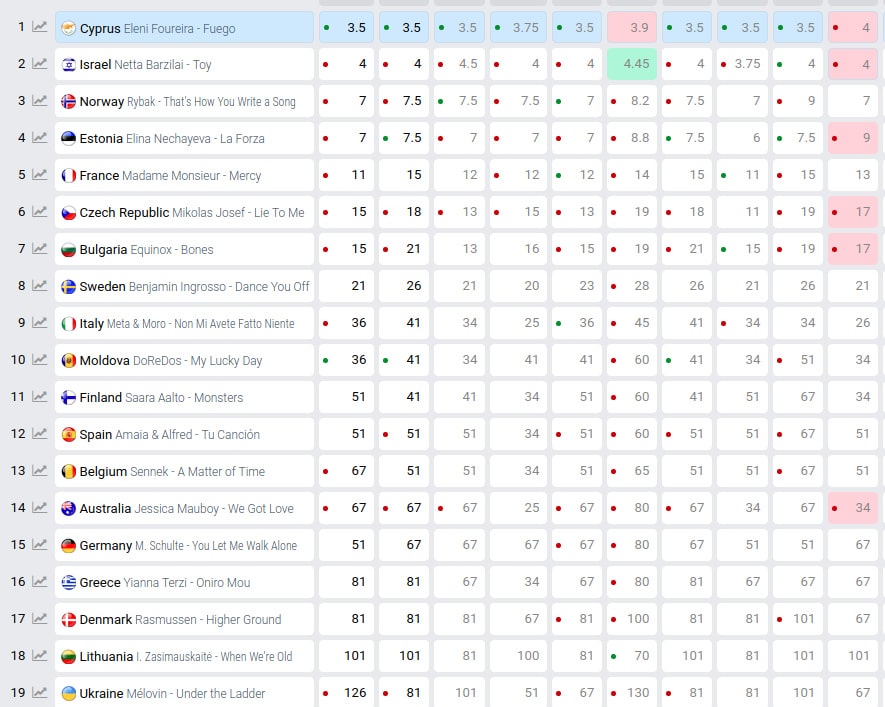This screenshot has width=885, height=707.
Task: Open Ukraine Mélovin - Under the Ladder
Action: [x=184, y=692]
